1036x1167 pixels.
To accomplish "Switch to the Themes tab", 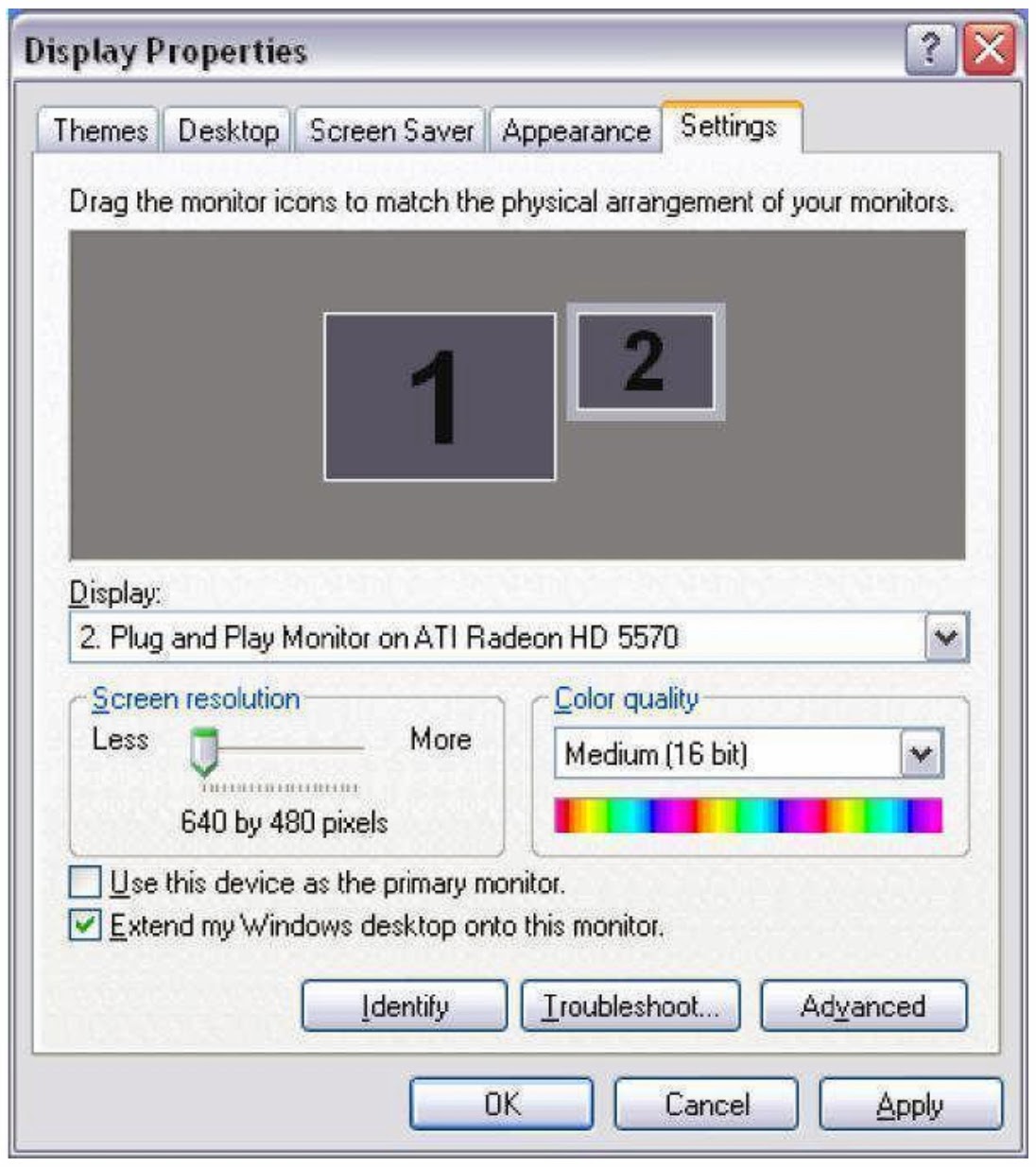I will point(100,130).
